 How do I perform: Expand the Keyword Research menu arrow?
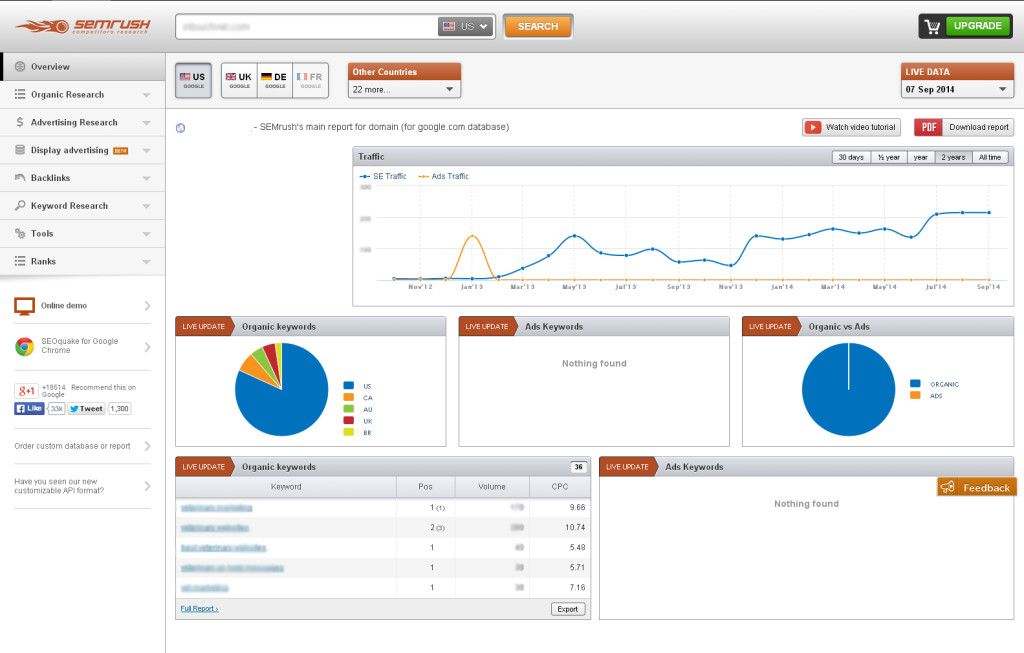146,206
